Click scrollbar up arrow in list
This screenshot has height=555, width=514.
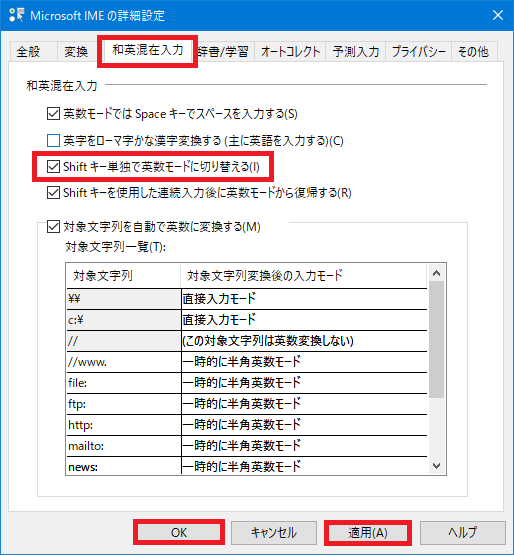[x=436, y=273]
